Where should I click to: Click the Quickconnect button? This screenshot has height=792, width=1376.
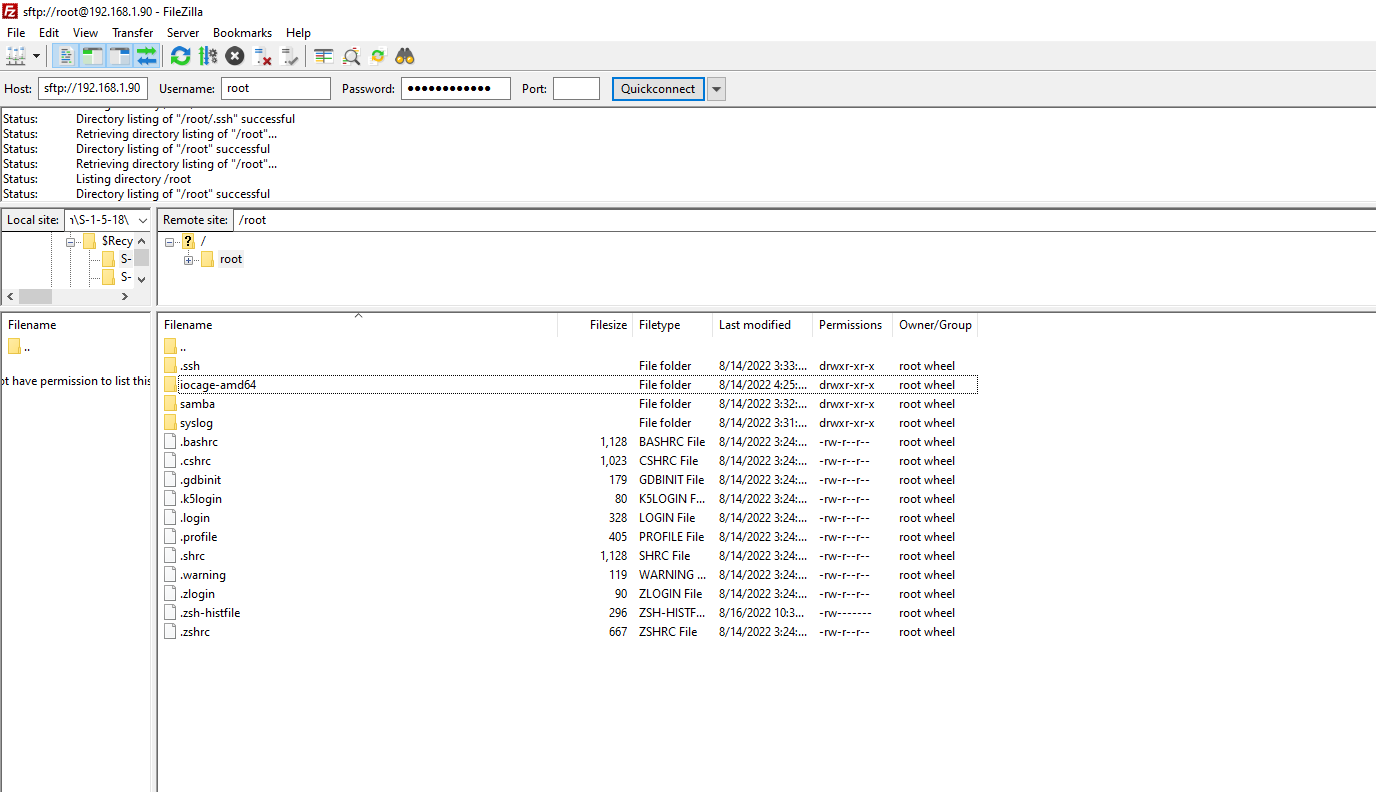click(658, 89)
